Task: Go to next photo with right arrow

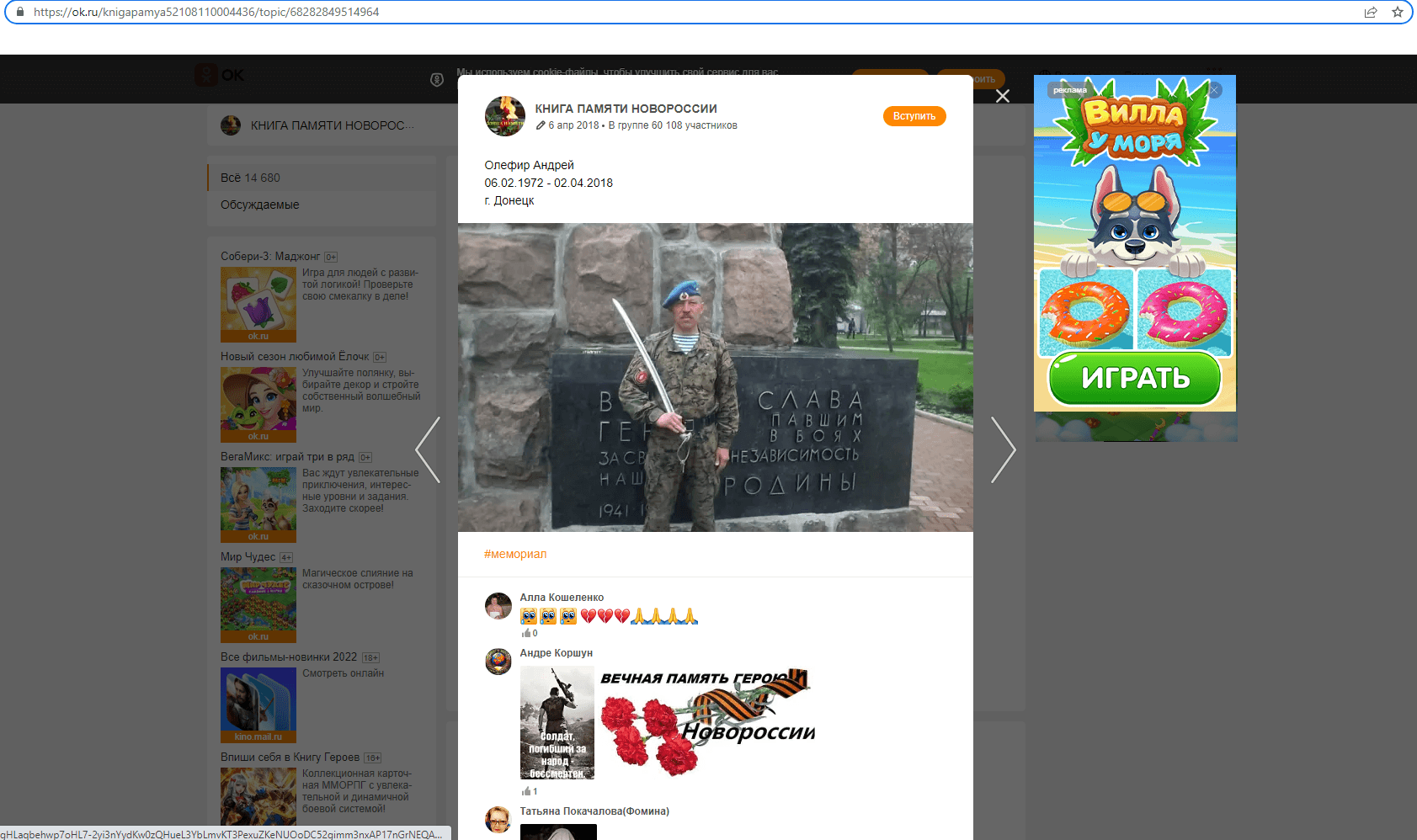Action: tap(1003, 449)
